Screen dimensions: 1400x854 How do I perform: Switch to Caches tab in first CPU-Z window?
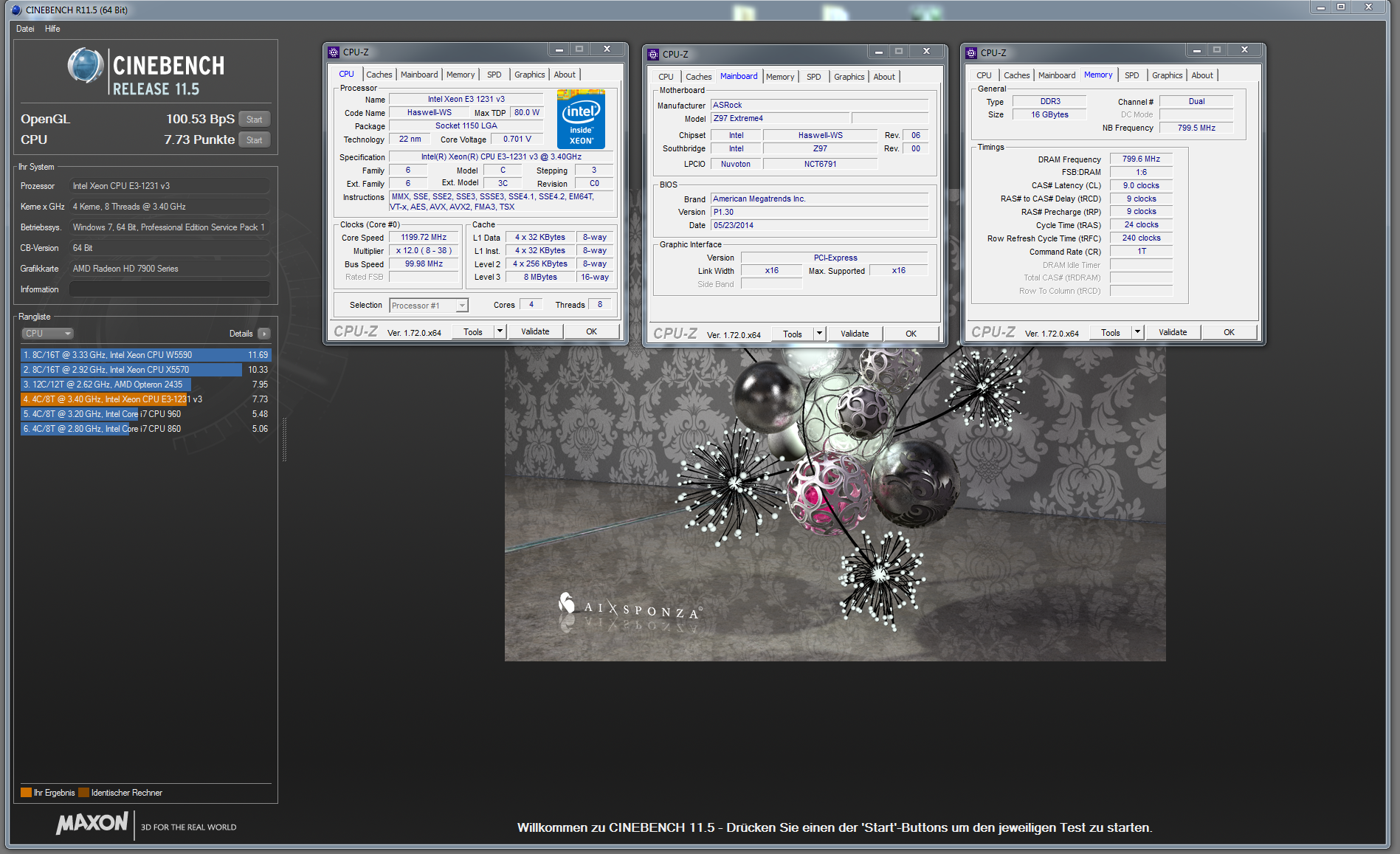tap(379, 75)
